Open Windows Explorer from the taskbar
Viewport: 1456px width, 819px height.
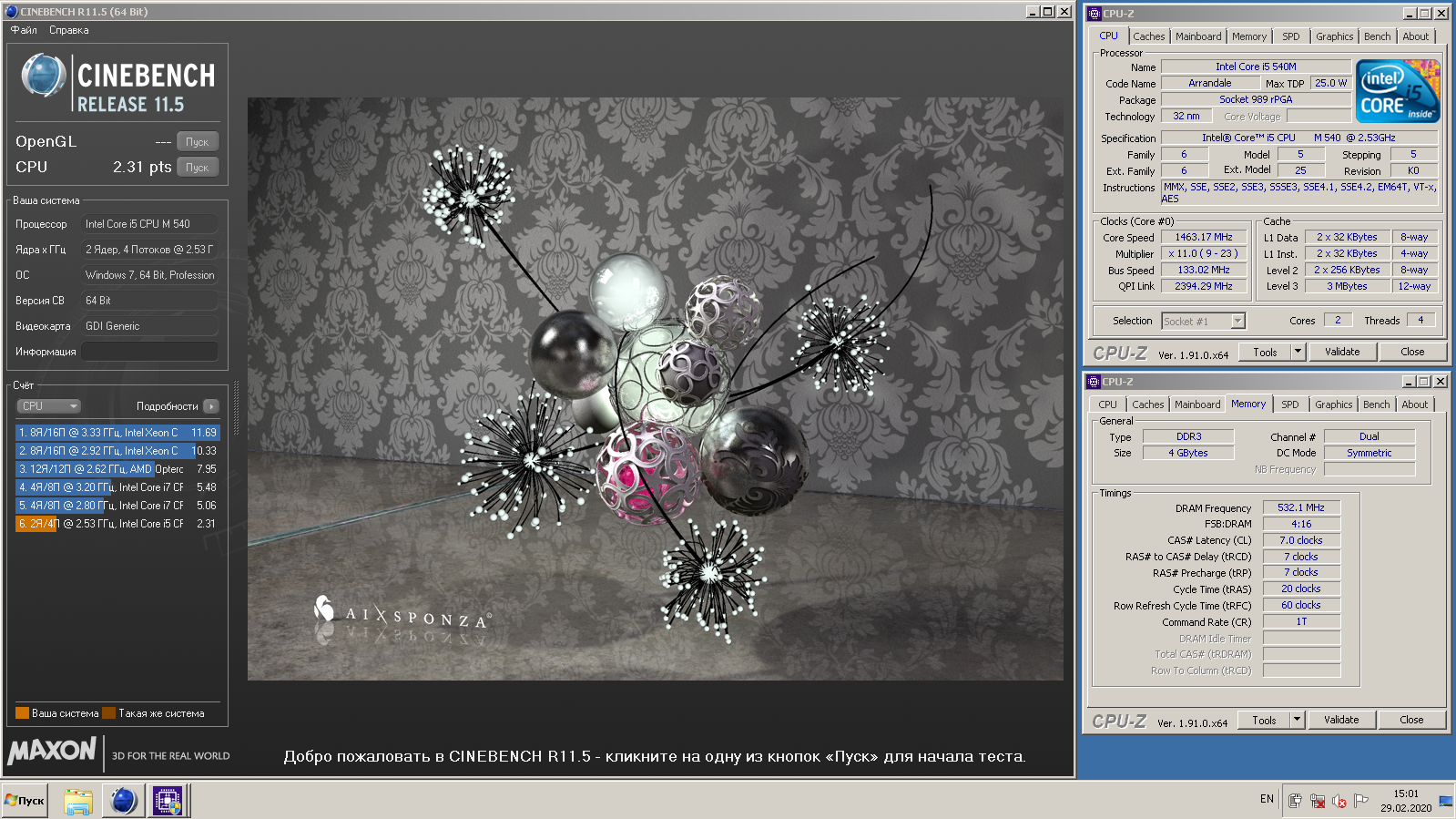pos(78,801)
